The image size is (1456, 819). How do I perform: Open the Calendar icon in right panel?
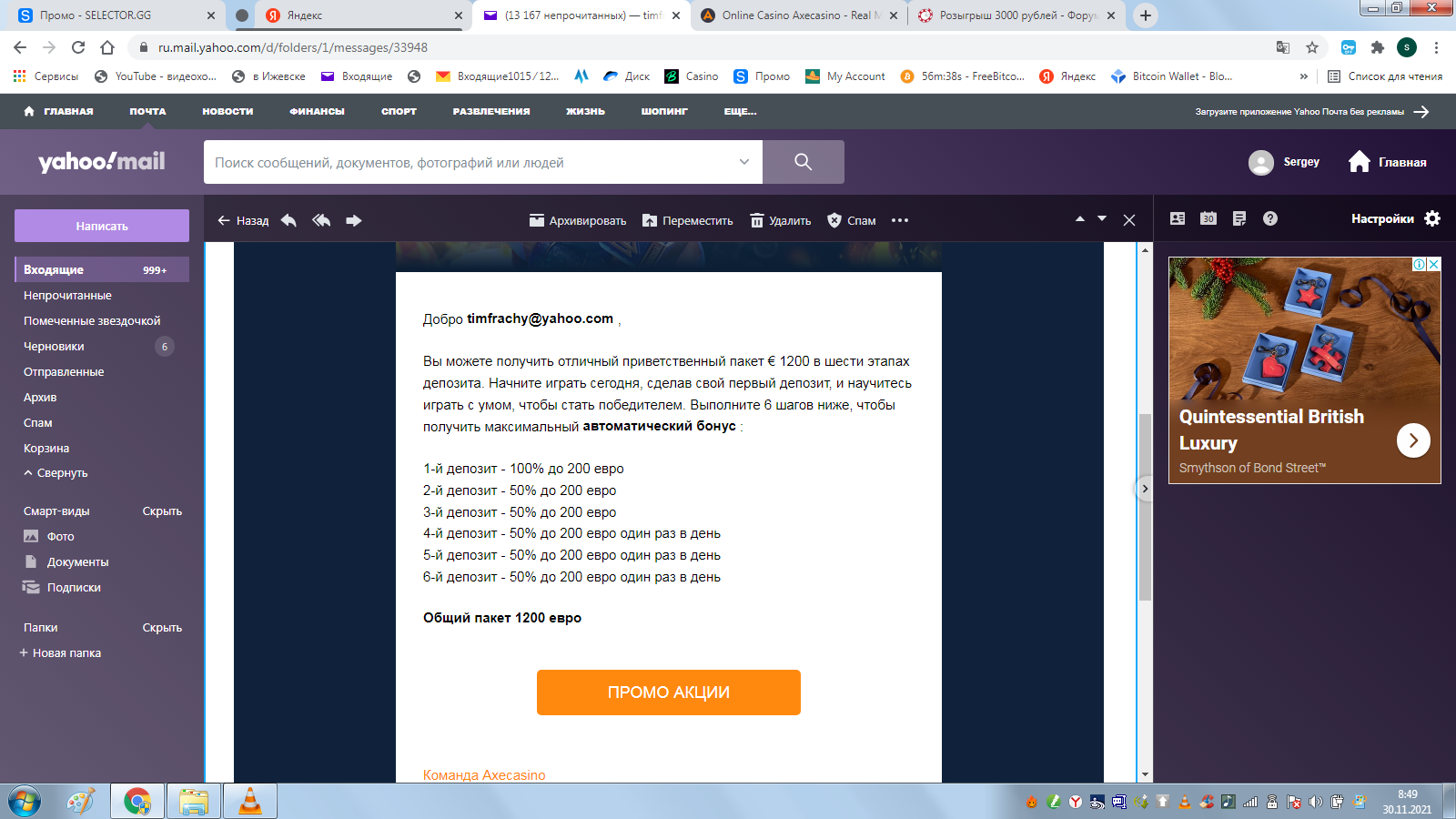tap(1208, 218)
